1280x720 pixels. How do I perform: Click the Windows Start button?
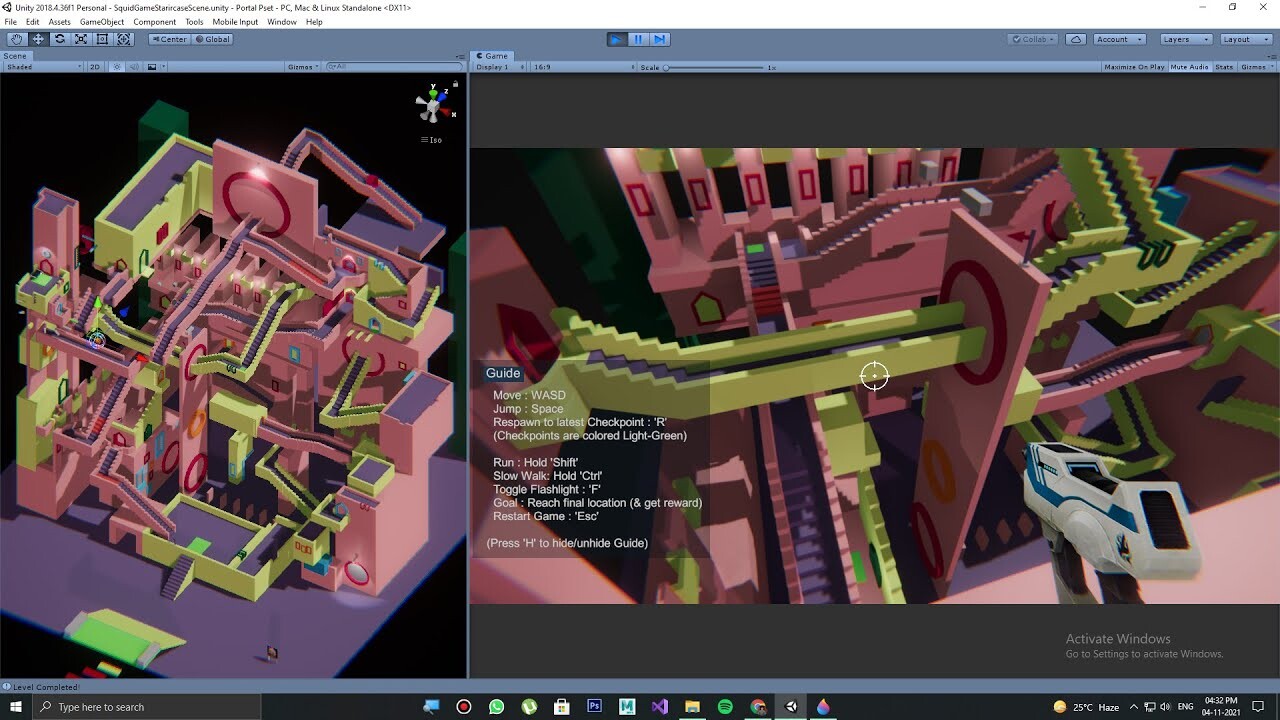(x=17, y=707)
